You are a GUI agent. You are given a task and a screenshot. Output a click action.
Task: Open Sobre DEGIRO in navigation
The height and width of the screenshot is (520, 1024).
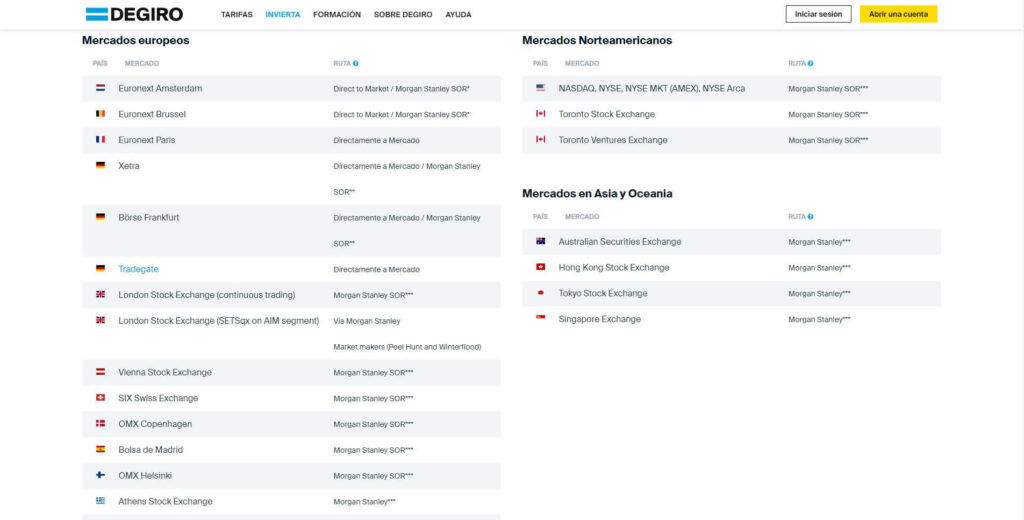click(x=403, y=15)
